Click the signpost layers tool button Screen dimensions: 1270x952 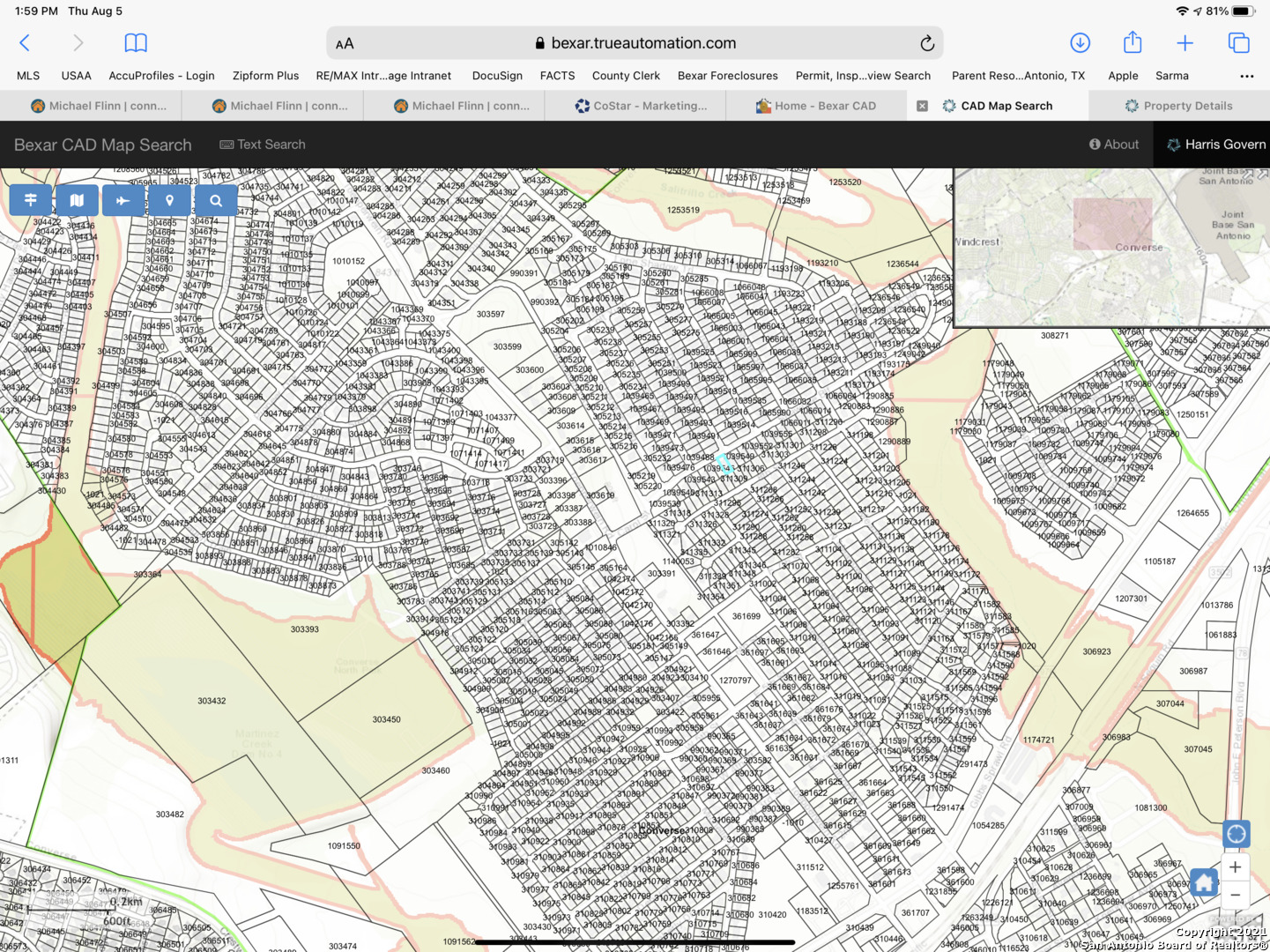tap(31, 200)
